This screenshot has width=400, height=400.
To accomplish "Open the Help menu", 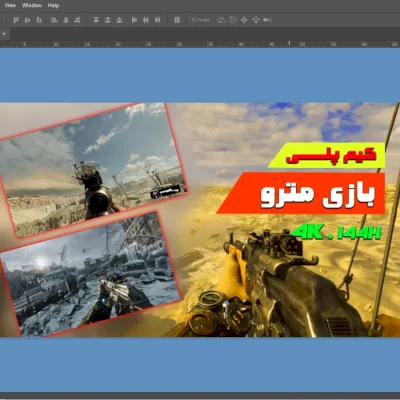I will pyautogui.click(x=53, y=5).
